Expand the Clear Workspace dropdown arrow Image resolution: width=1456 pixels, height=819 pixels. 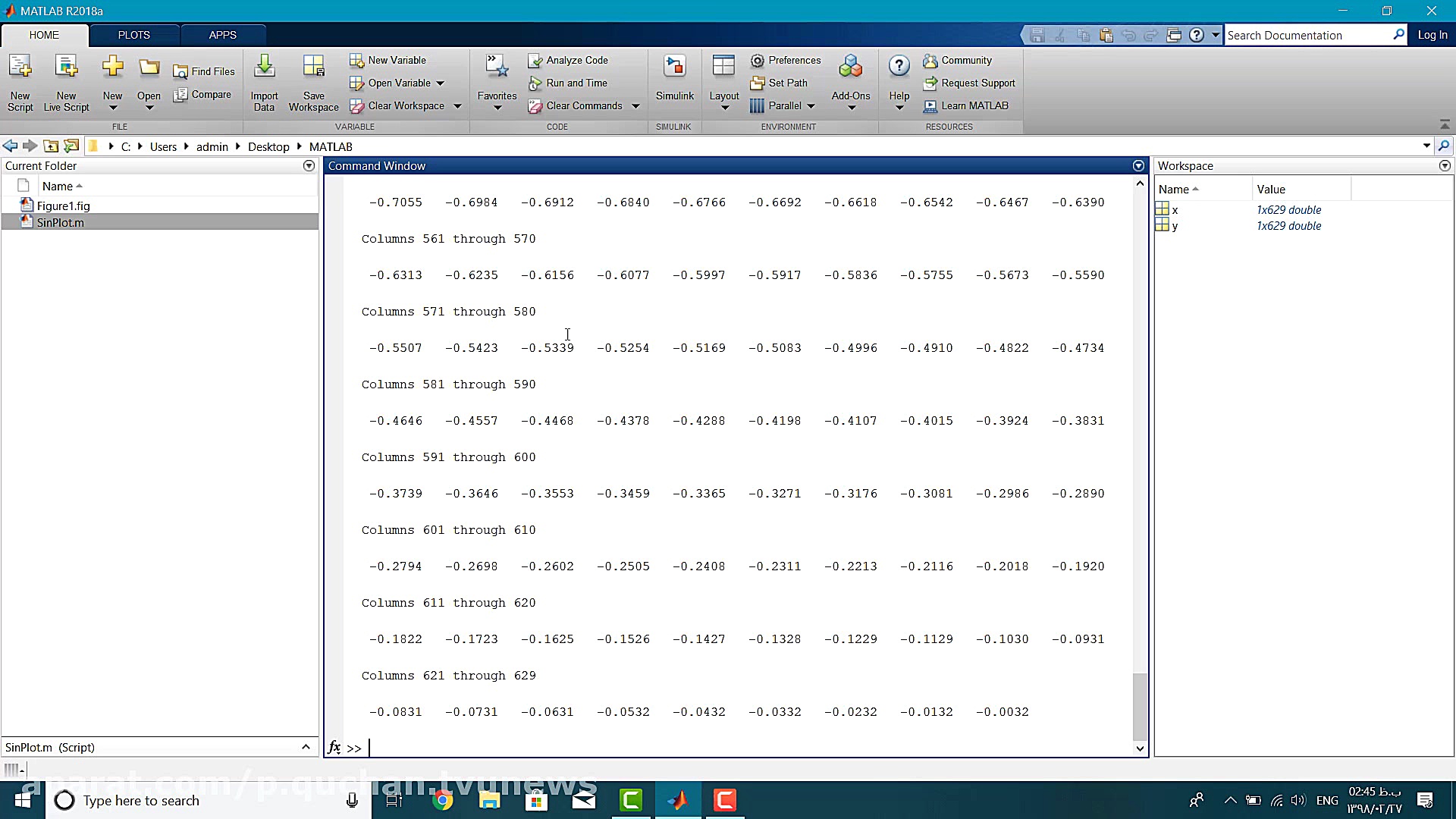(x=457, y=106)
